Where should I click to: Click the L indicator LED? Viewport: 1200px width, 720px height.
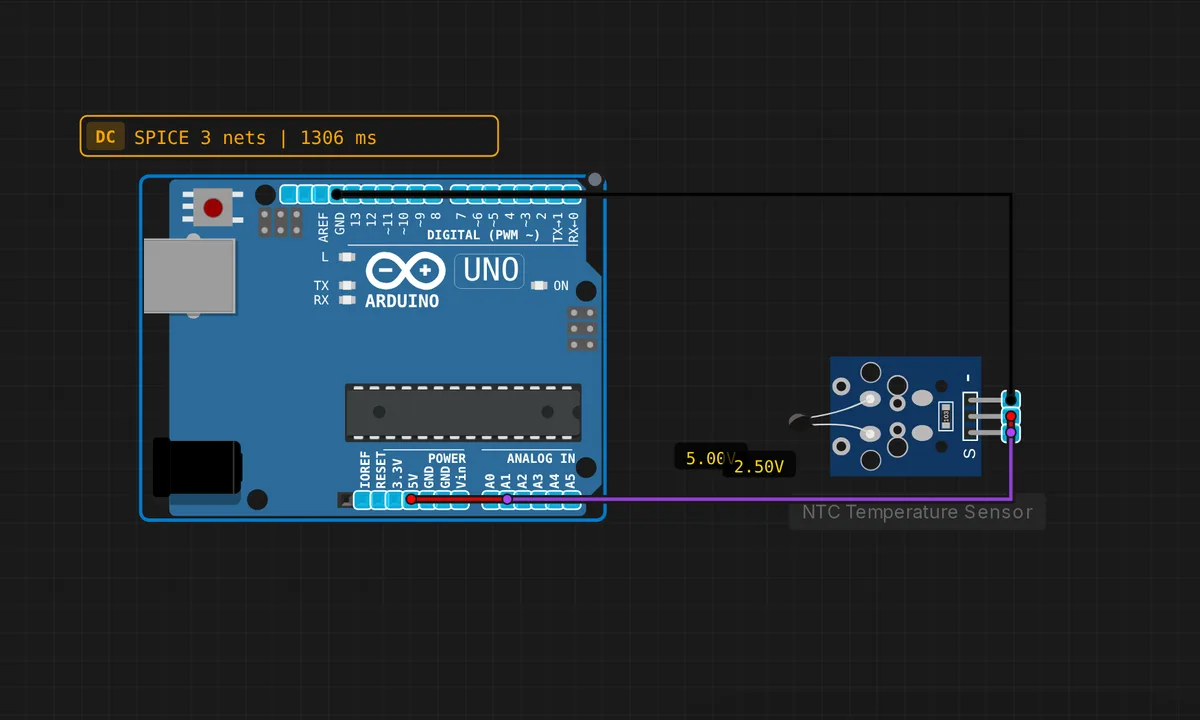pyautogui.click(x=347, y=257)
